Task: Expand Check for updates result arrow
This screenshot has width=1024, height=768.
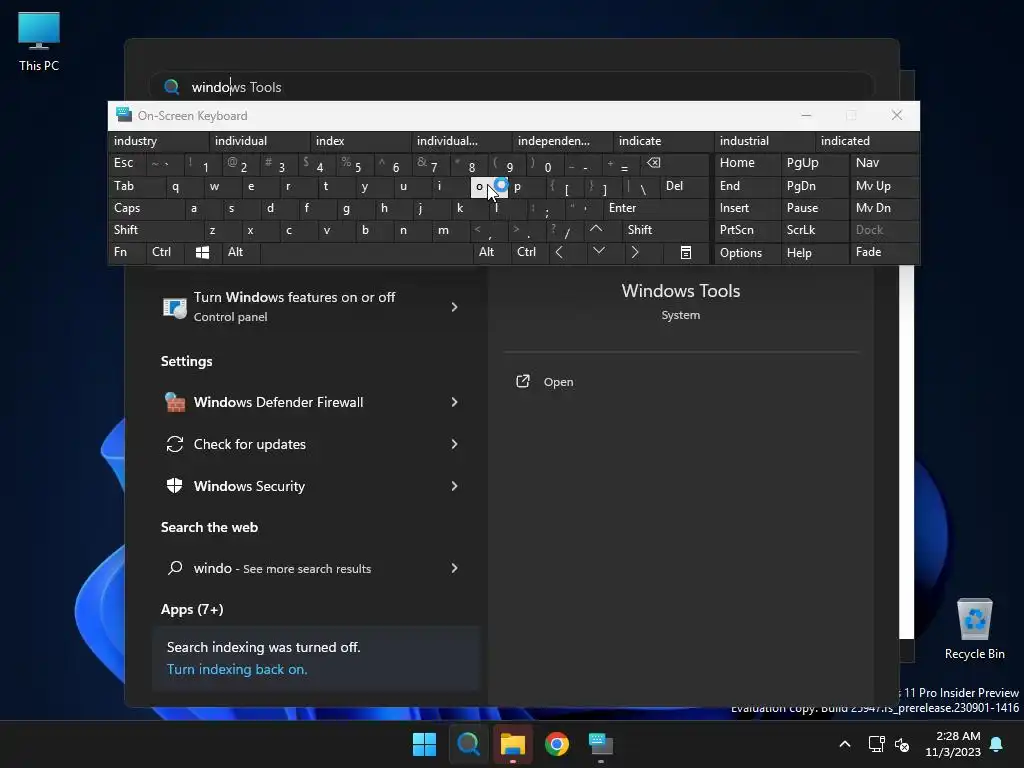Action: coord(454,444)
